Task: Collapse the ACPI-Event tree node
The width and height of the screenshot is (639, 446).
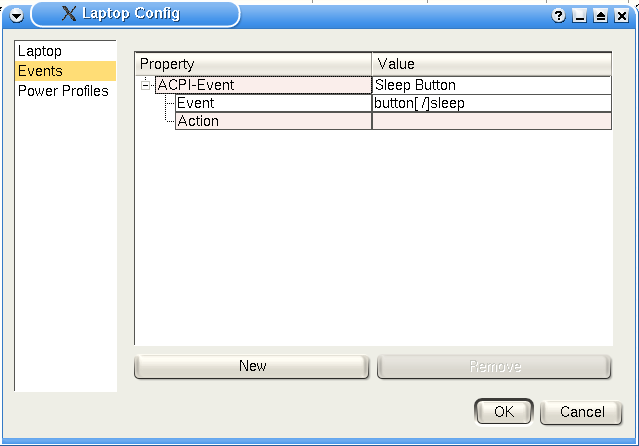Action: (145, 85)
